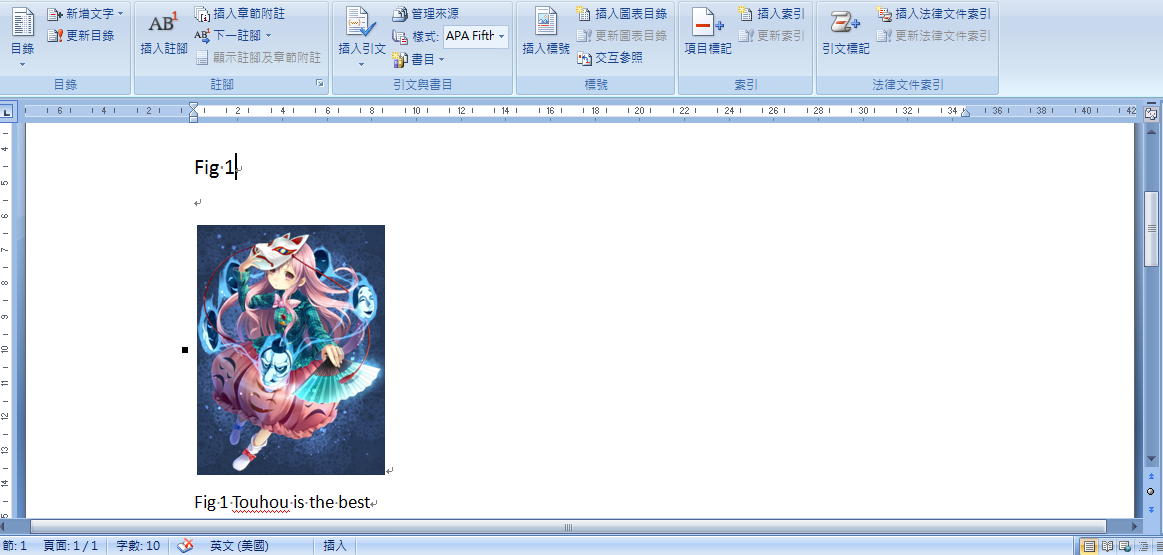Click 下一註腳 next footnote icon
This screenshot has width=1163, height=555.
[202, 35]
